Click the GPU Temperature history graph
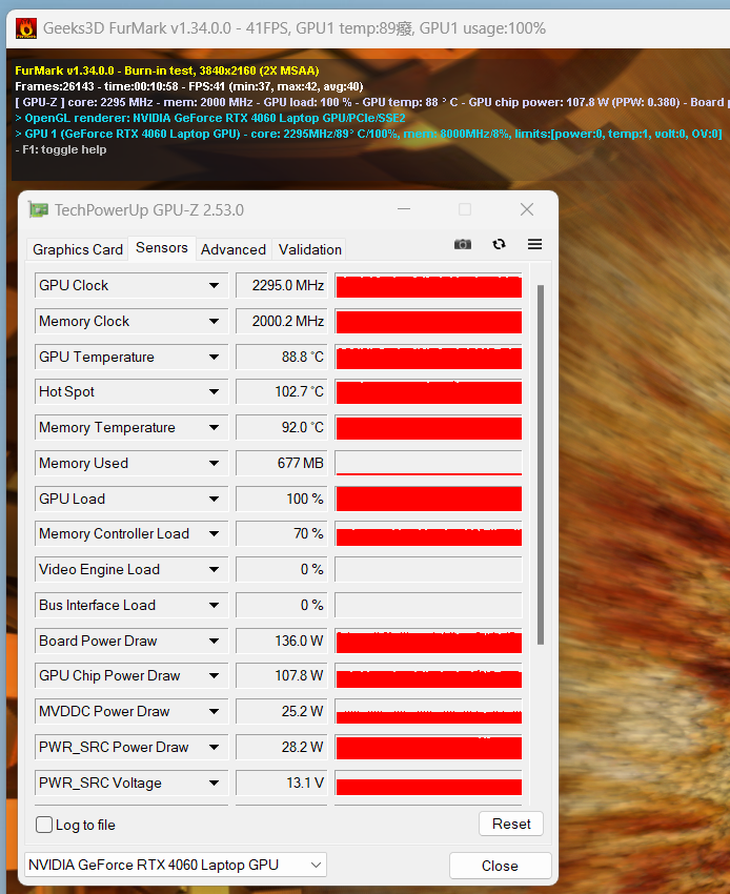 click(428, 357)
